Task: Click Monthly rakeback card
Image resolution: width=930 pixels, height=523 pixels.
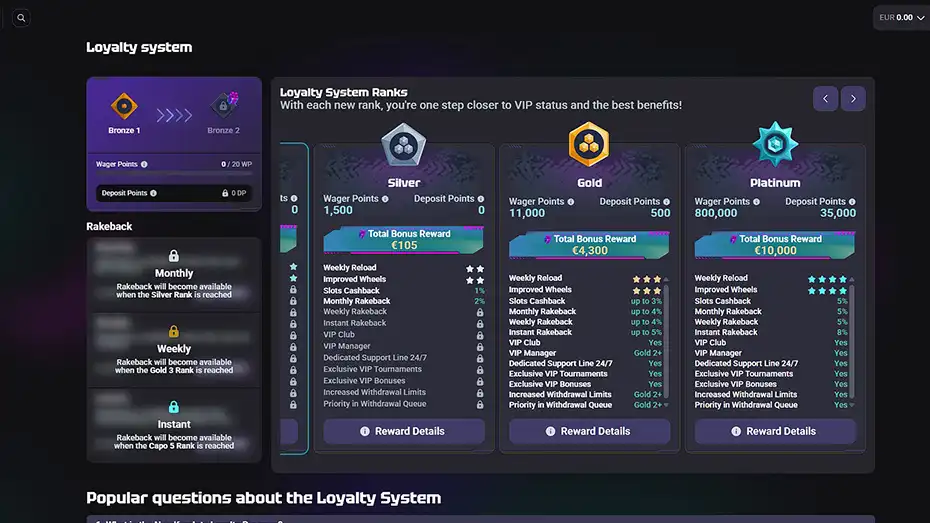Action: coord(174,275)
